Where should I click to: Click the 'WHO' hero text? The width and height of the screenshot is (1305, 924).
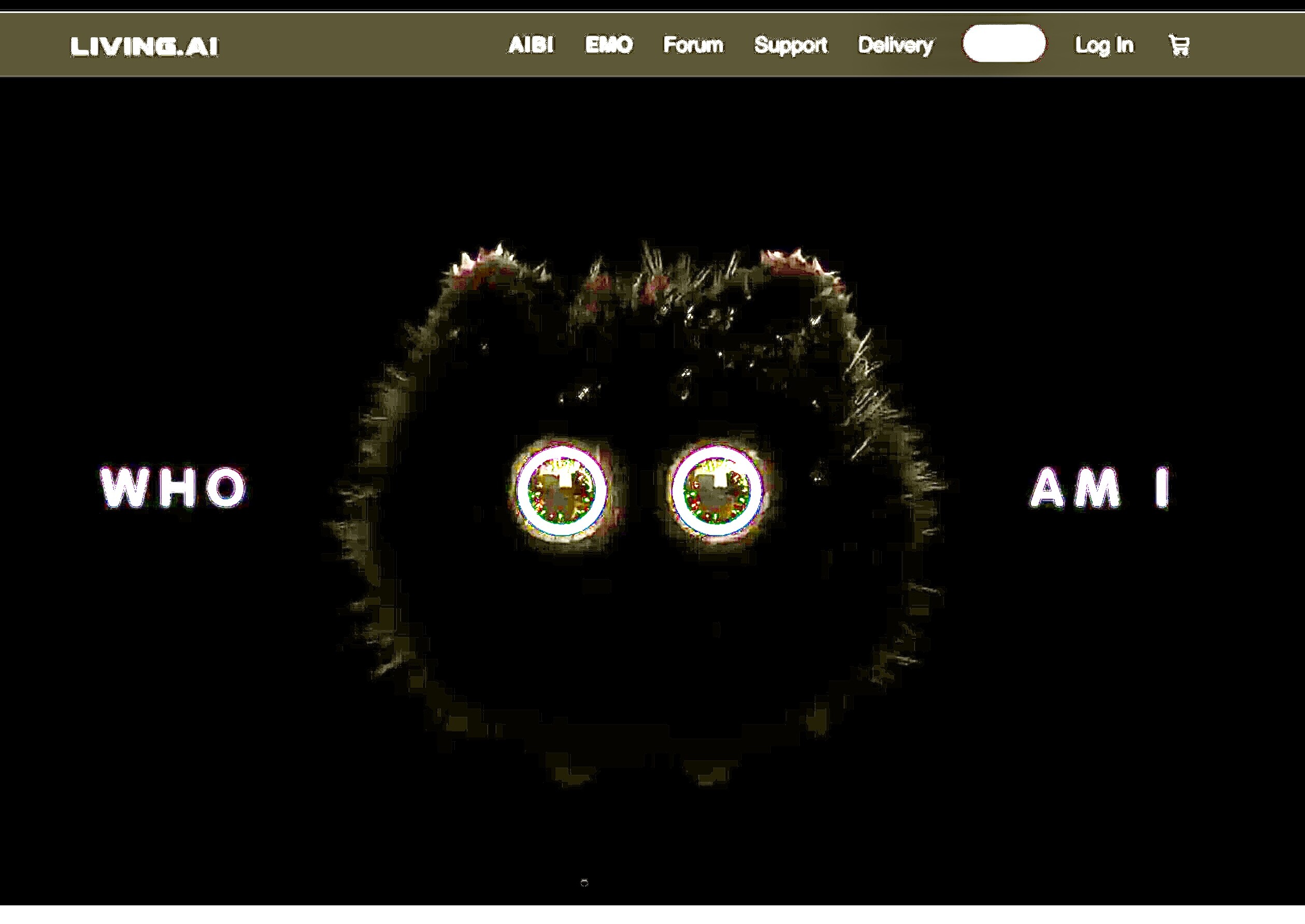[x=174, y=487]
